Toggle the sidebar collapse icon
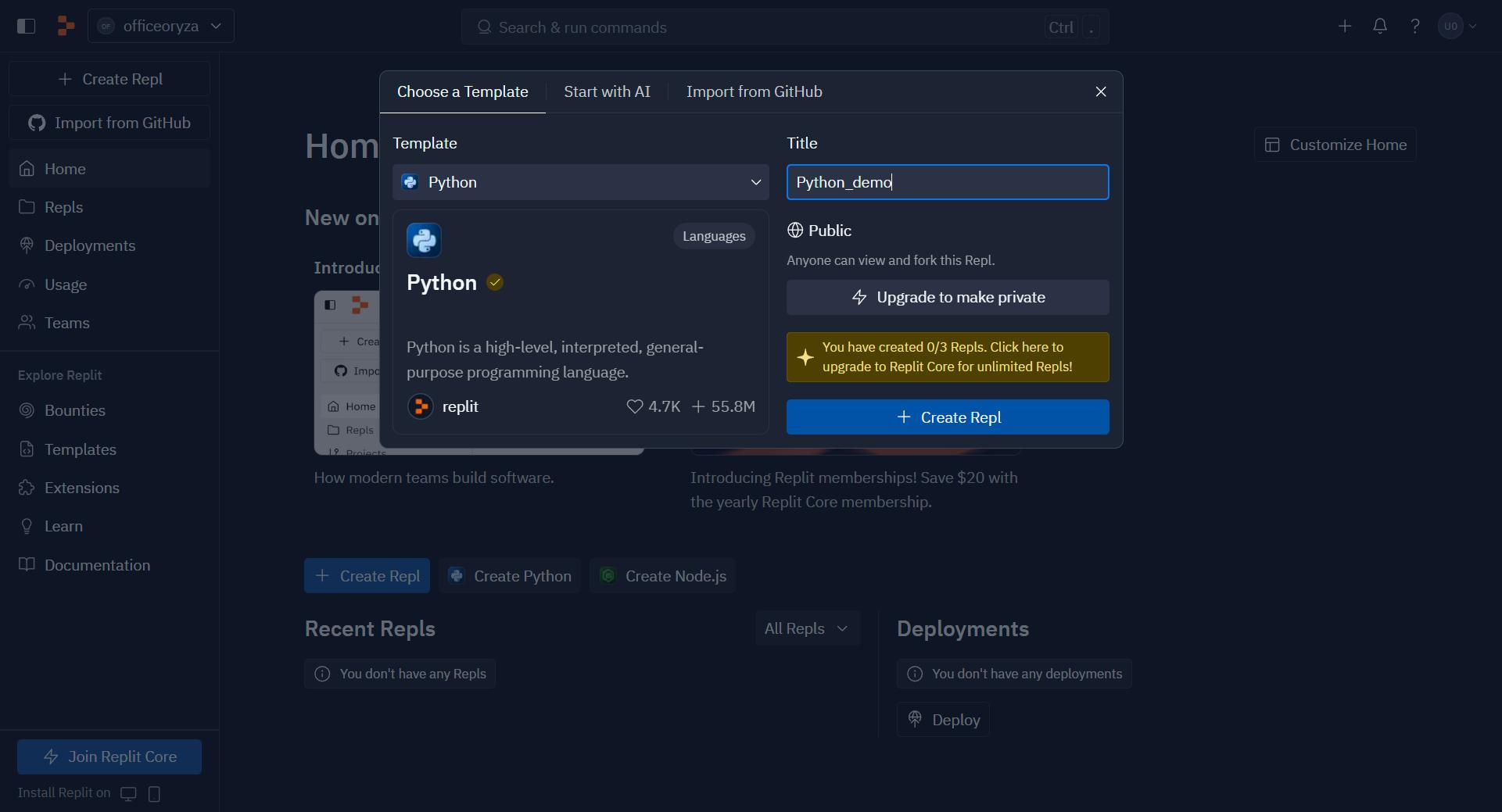1502x812 pixels. tap(26, 27)
